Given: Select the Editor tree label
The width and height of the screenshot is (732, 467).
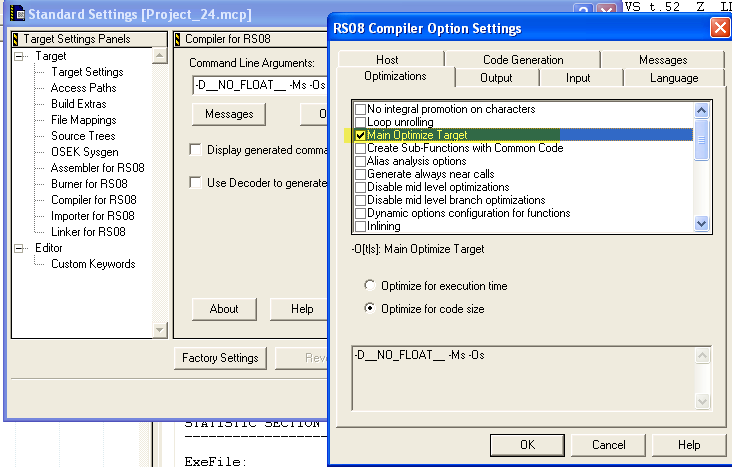Looking at the screenshot, I should [x=49, y=248].
